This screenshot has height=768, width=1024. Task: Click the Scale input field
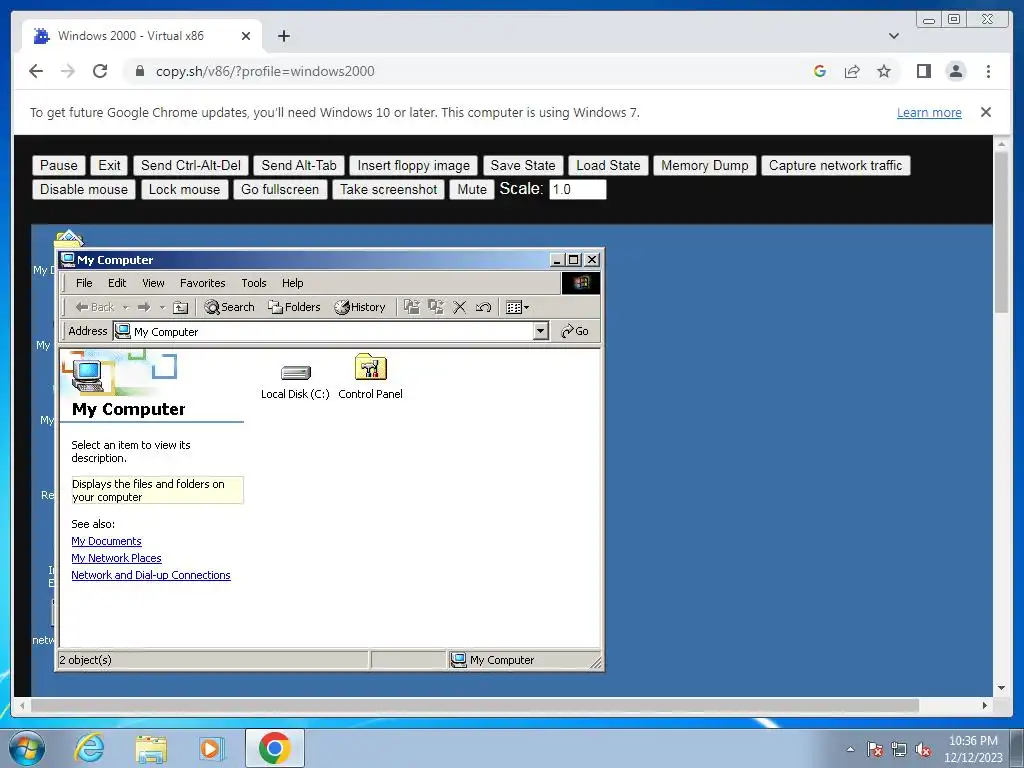coord(577,189)
